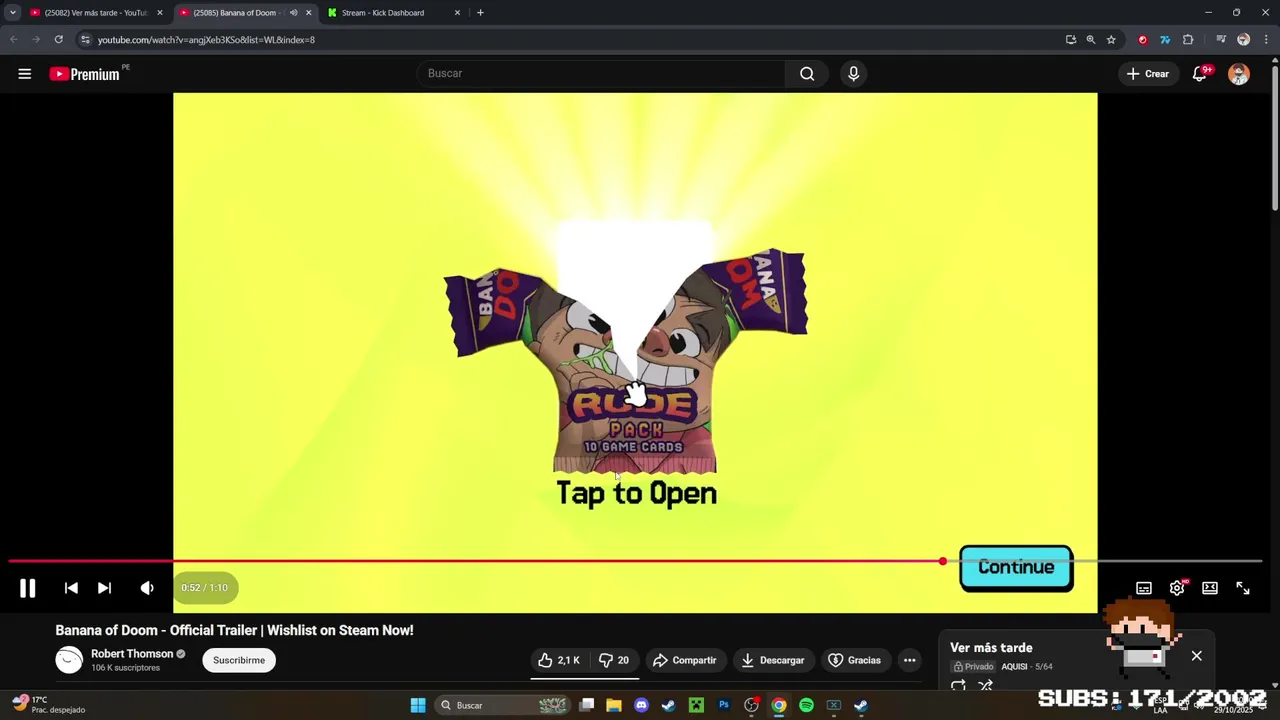Open the Windows Start menu
1280x720 pixels.
click(x=418, y=705)
